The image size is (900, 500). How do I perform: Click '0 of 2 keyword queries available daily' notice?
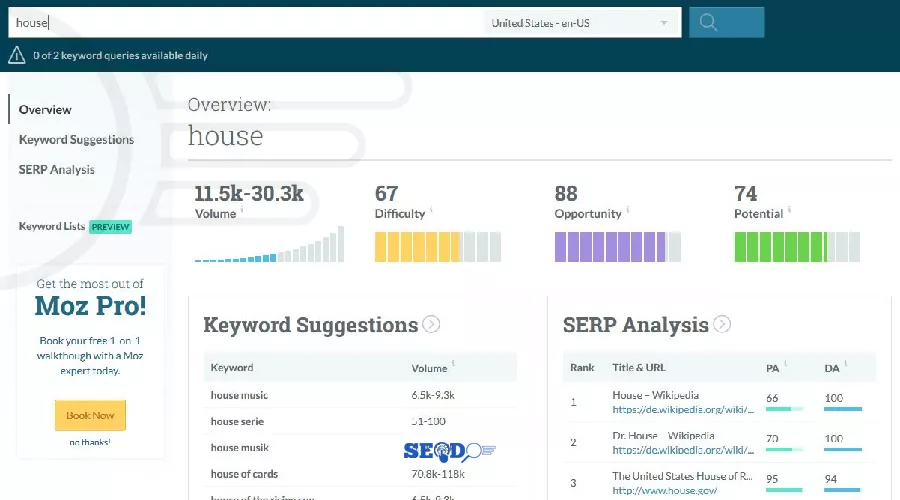(121, 56)
